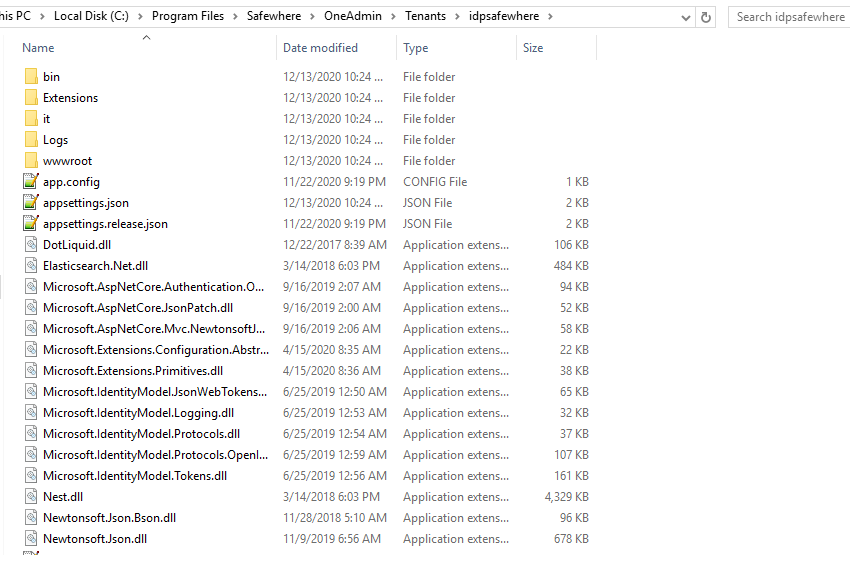This screenshot has height=570, width=850.
Task: Click the 107 KB size value
Action: [571, 454]
